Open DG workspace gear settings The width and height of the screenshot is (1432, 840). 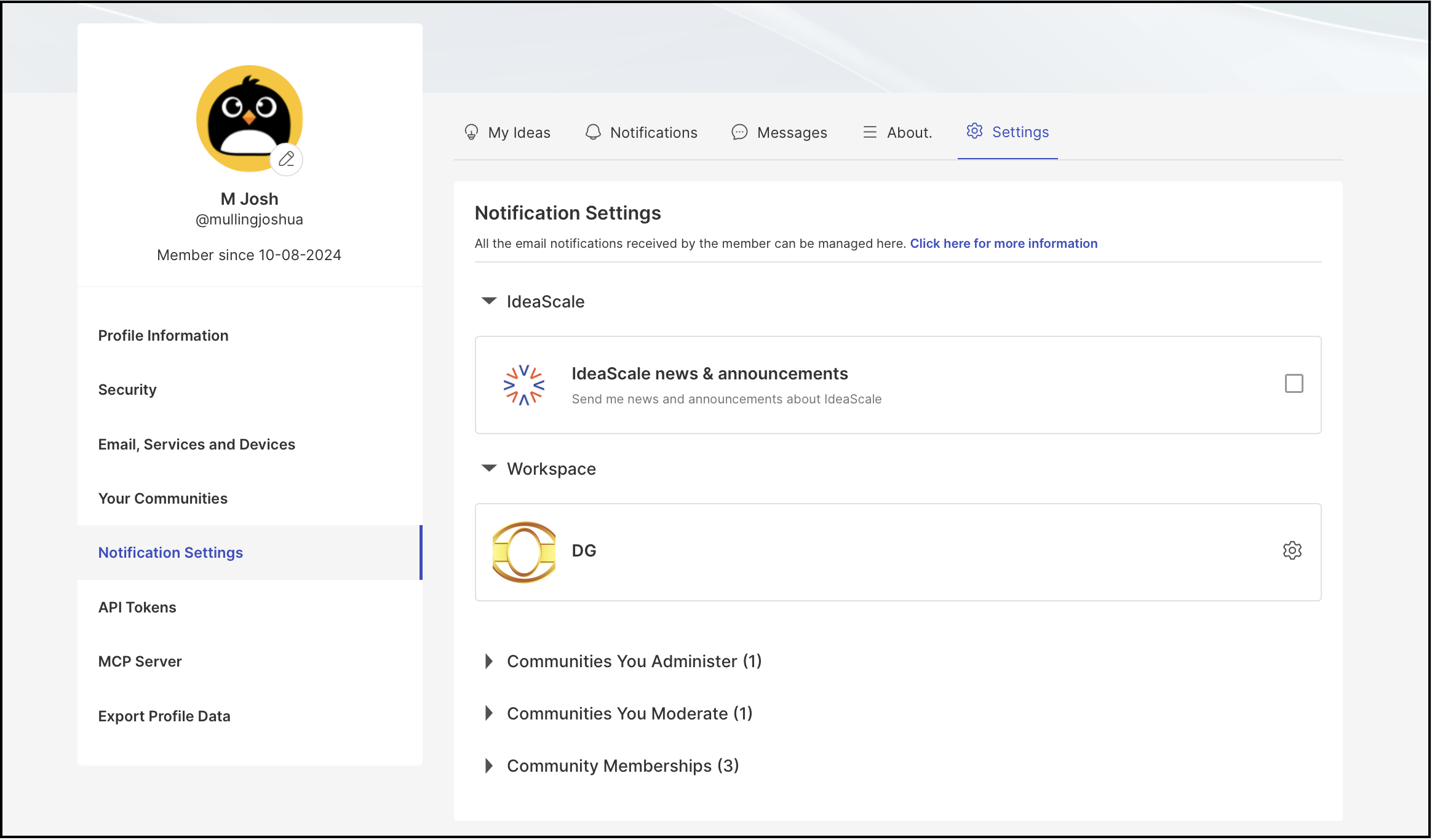coord(1292,550)
